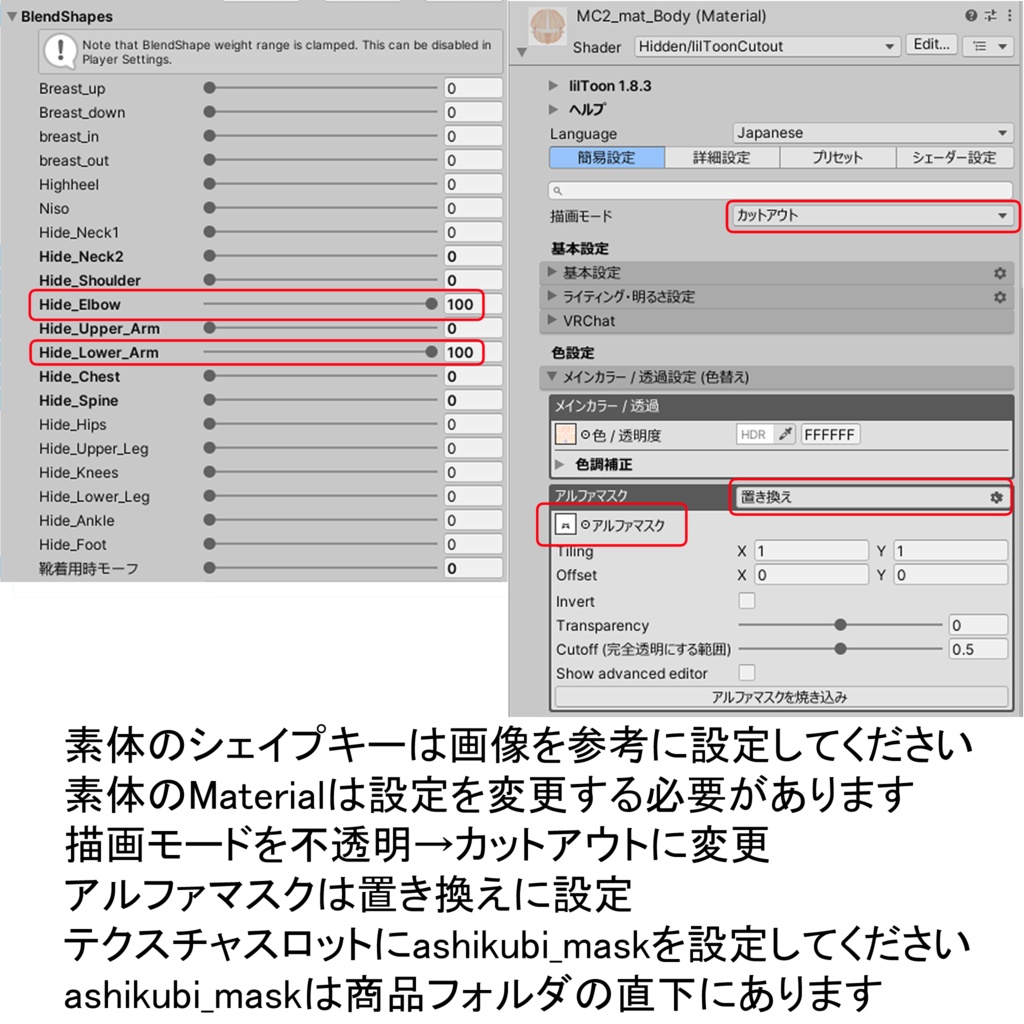The height and width of the screenshot is (1024, 1024).
Task: Click Hide_Knees blendshape label
Action: coord(78,472)
